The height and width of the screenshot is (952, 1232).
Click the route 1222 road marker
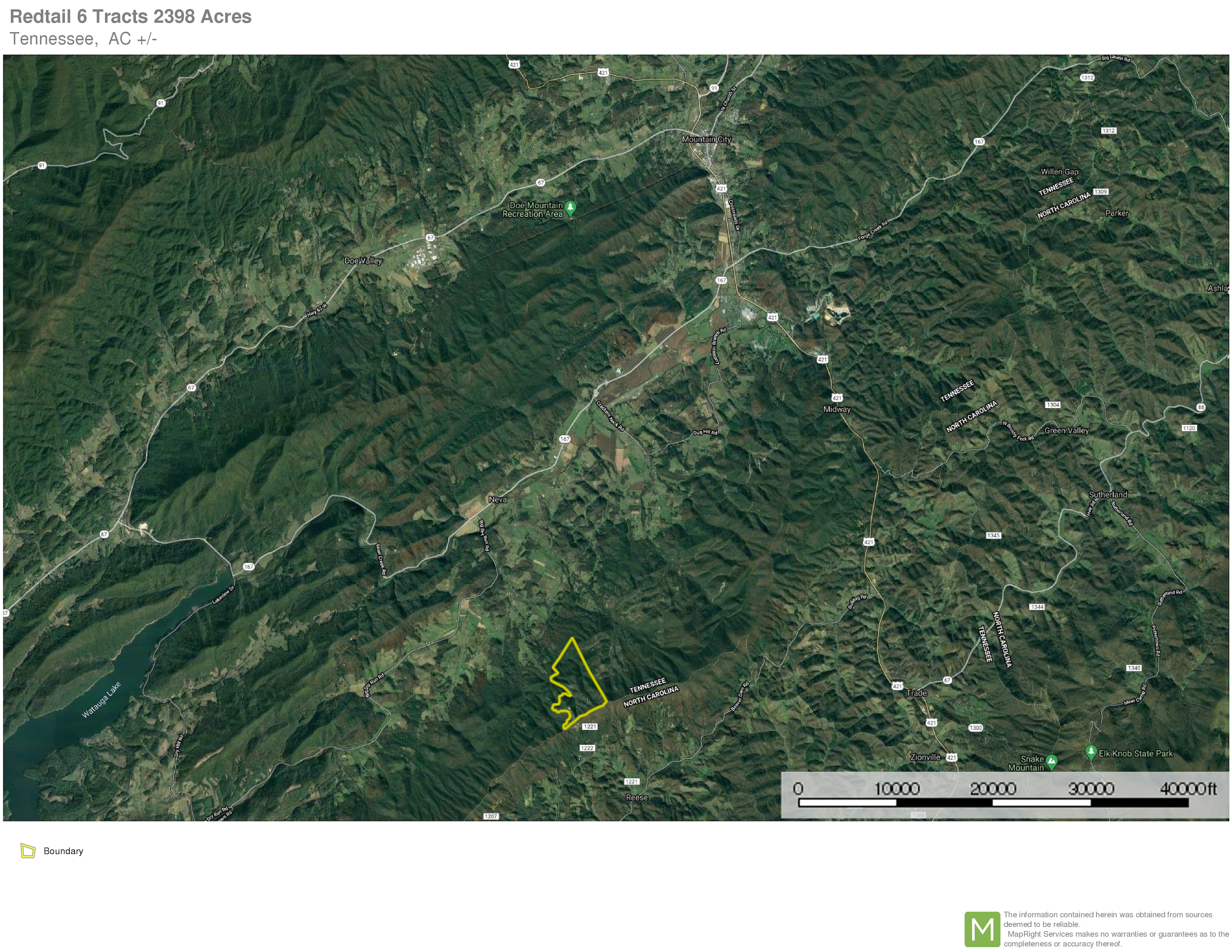click(587, 748)
